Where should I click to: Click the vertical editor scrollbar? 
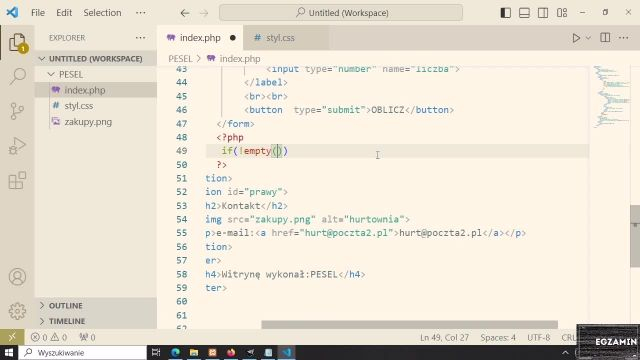coord(635,236)
